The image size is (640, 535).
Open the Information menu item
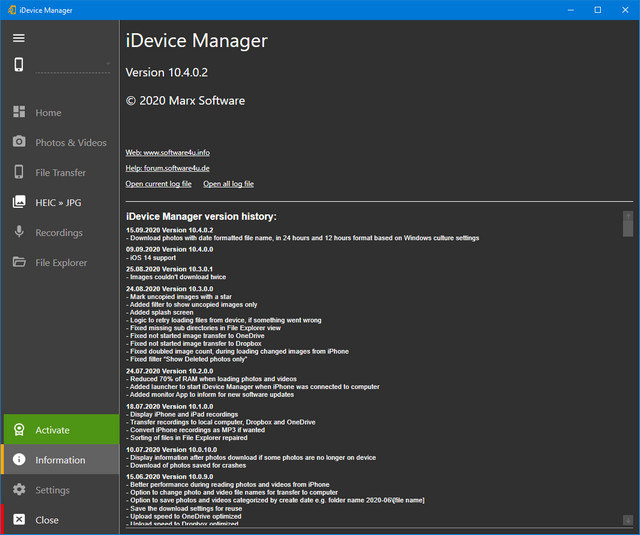tap(60, 460)
